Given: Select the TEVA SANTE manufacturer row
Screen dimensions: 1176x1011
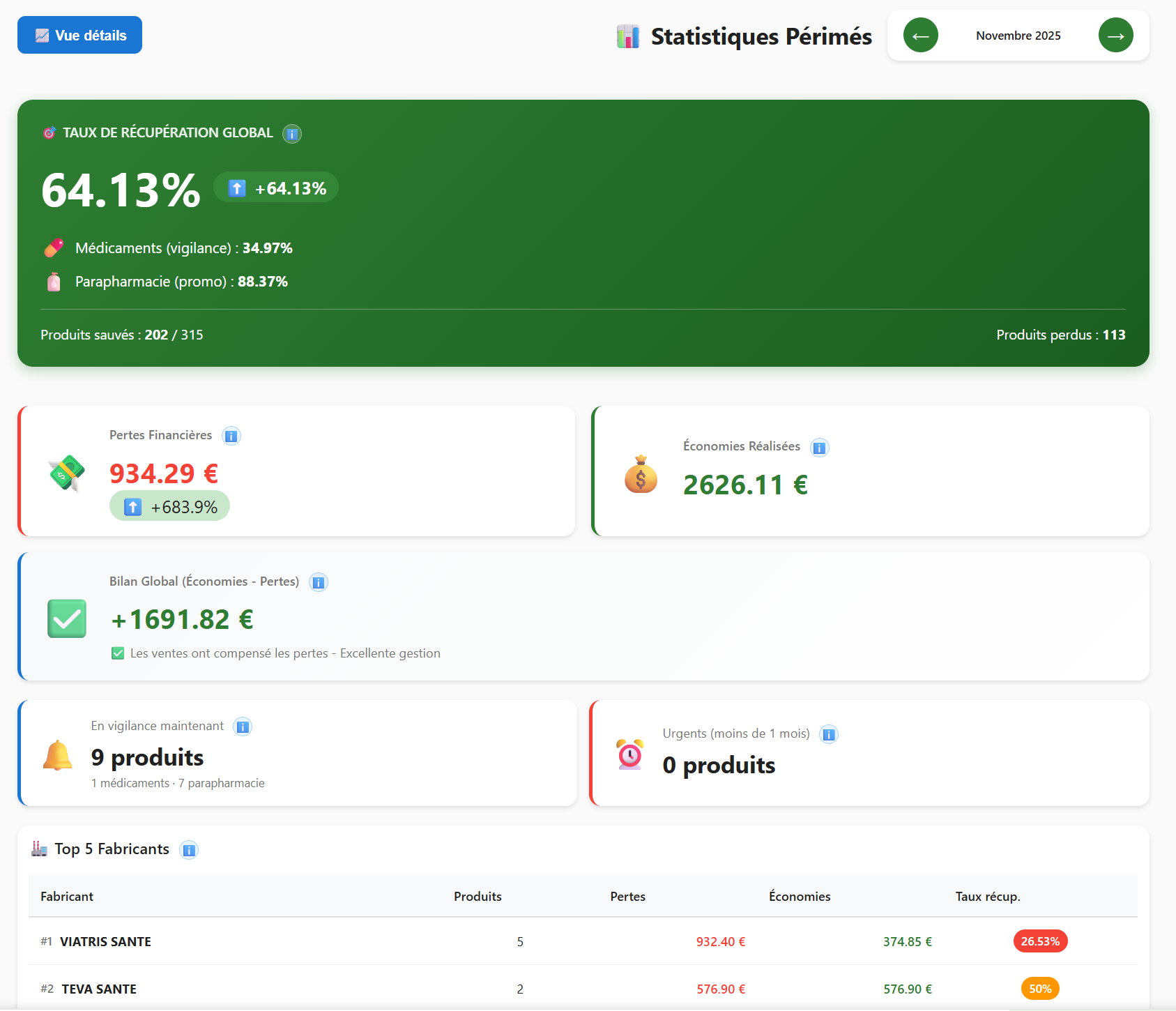Looking at the screenshot, I should pos(98,988).
